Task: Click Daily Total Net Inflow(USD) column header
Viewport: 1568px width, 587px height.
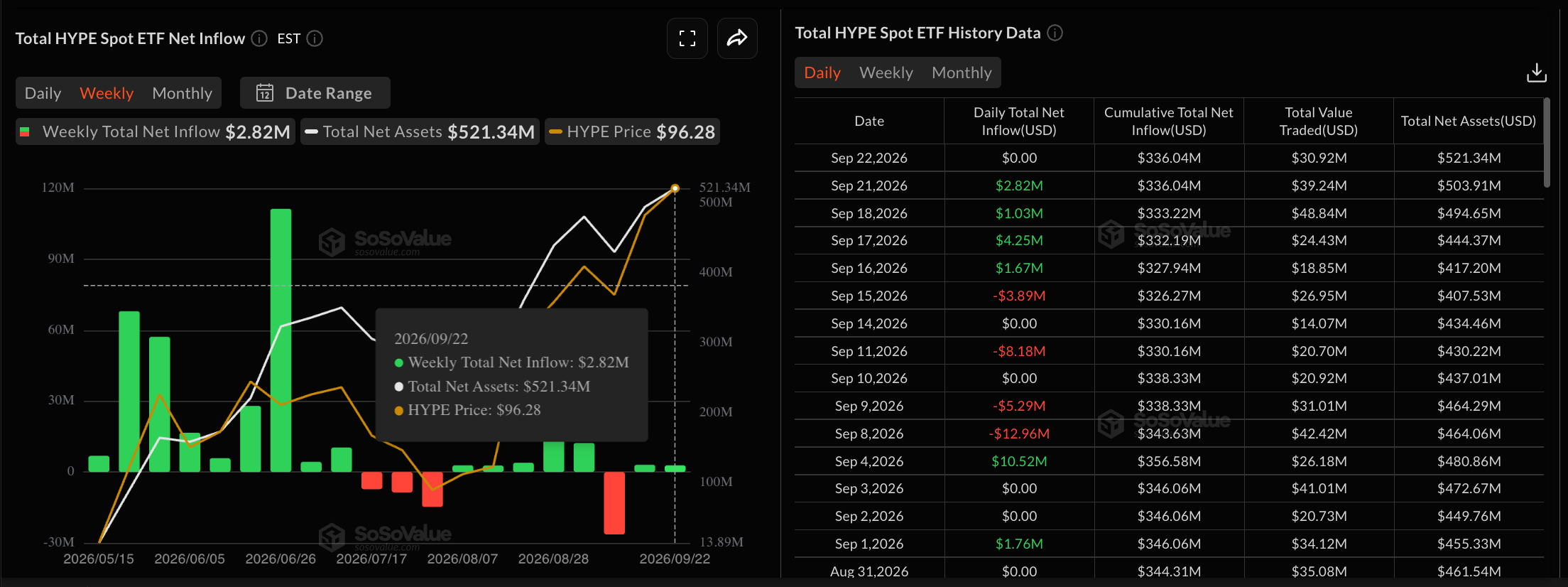Action: pos(1019,121)
